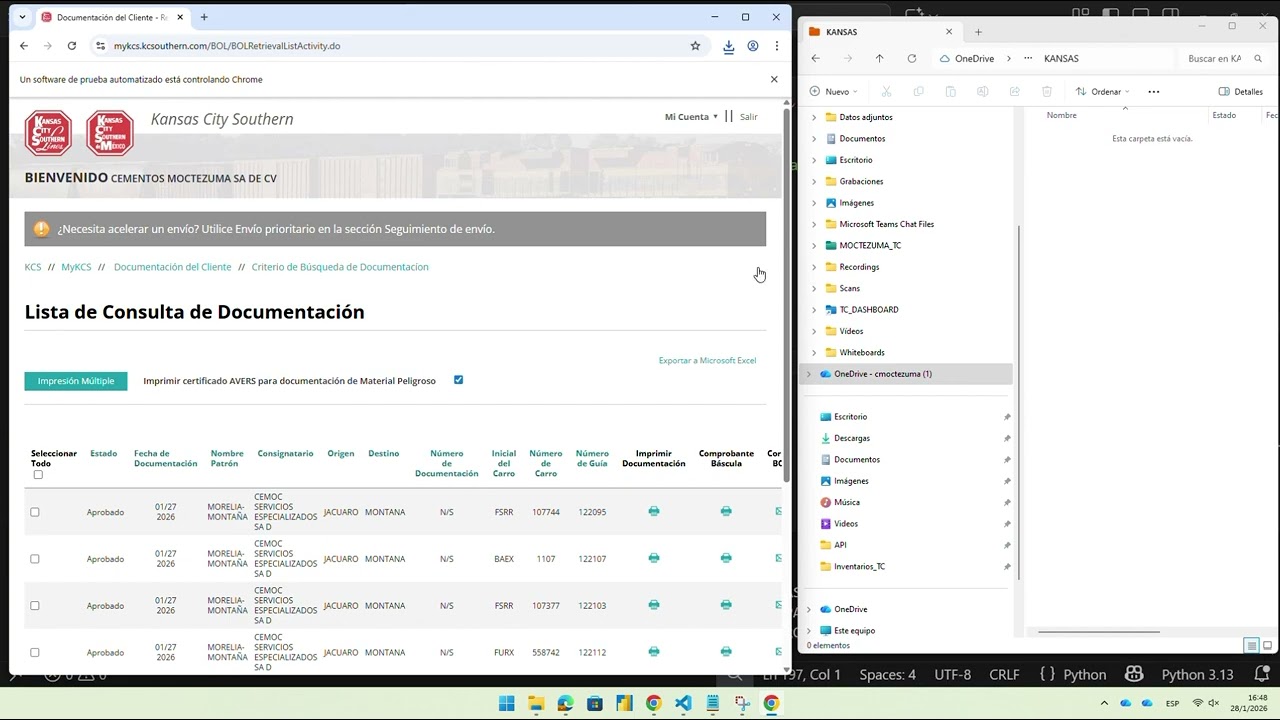The height and width of the screenshot is (720, 1280).
Task: Open Chrome downloads icon
Action: (x=729, y=46)
